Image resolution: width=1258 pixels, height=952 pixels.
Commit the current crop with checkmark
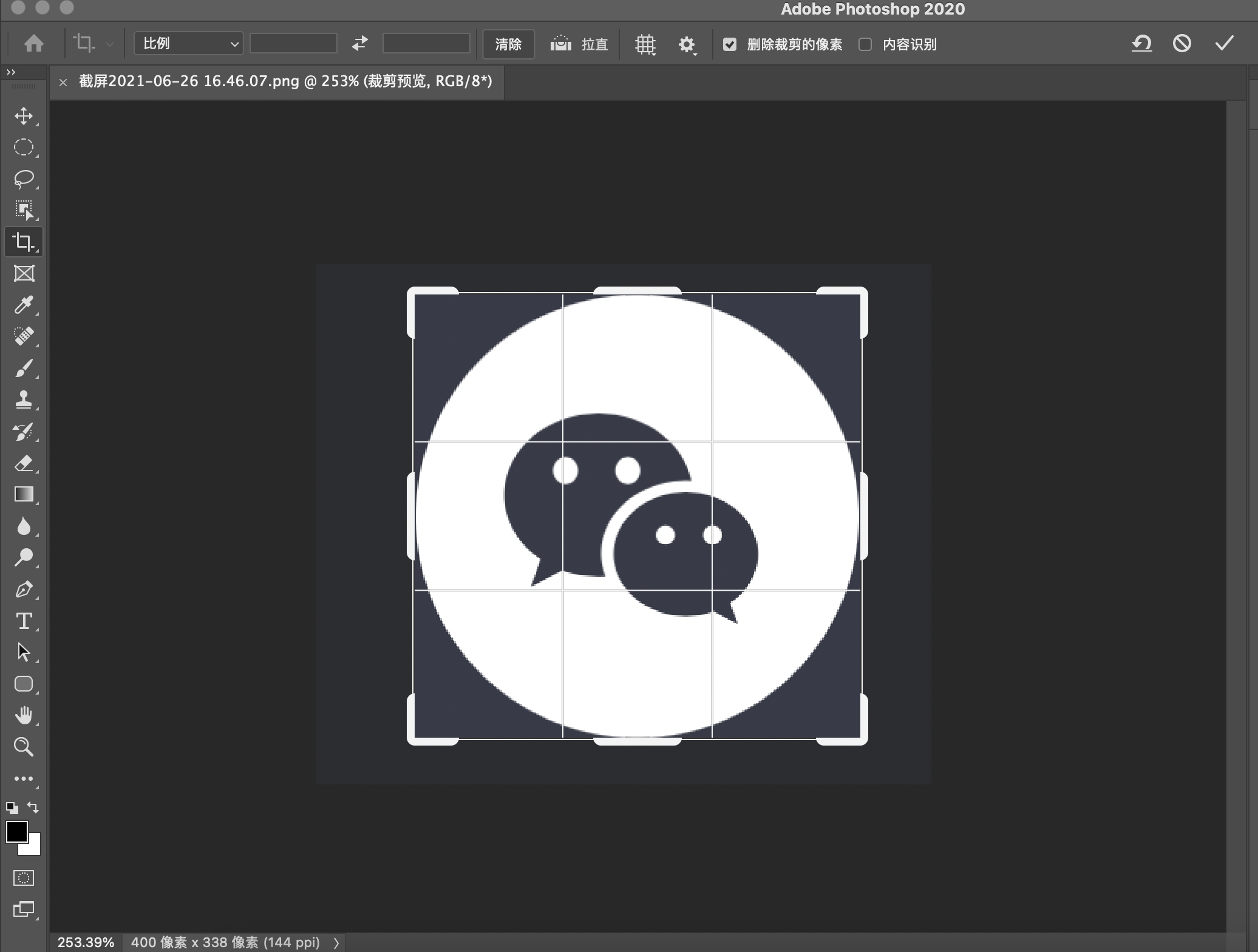coord(1224,43)
